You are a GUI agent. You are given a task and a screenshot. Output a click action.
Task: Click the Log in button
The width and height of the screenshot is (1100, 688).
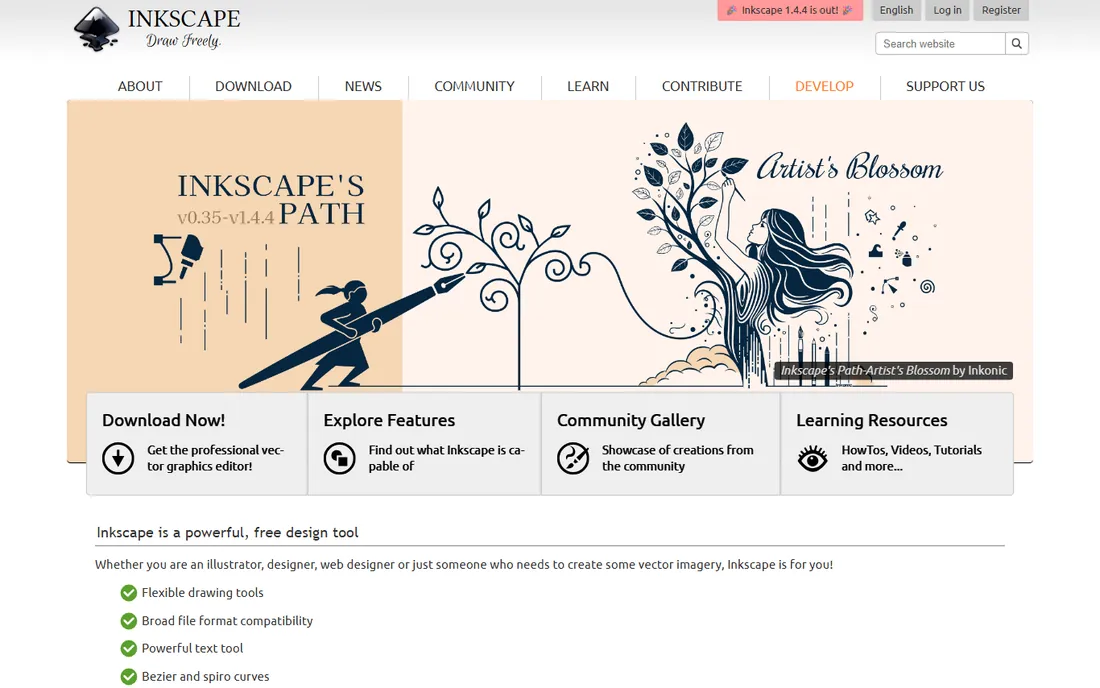tap(947, 11)
